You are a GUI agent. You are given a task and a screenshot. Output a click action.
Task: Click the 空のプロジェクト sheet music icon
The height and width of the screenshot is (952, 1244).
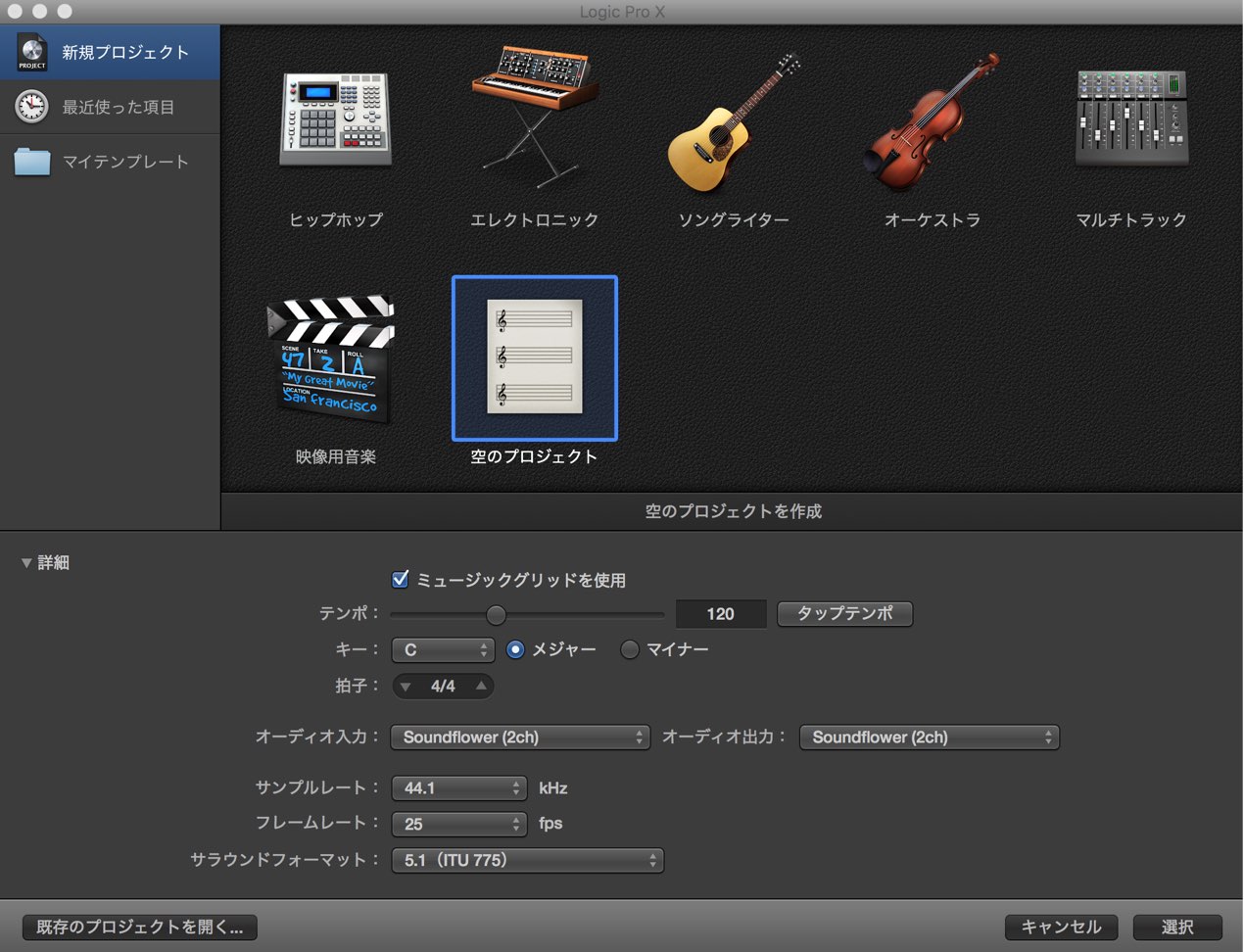[x=535, y=357]
